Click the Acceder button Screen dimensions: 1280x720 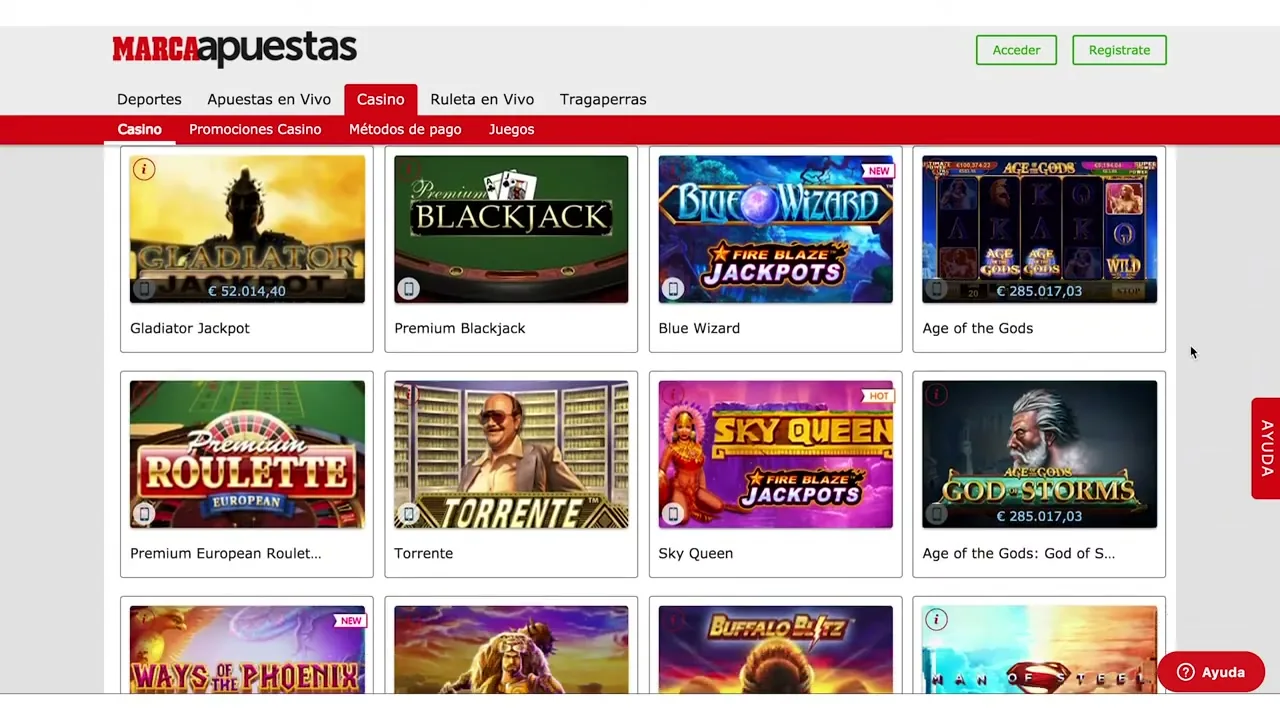pyautogui.click(x=1016, y=50)
